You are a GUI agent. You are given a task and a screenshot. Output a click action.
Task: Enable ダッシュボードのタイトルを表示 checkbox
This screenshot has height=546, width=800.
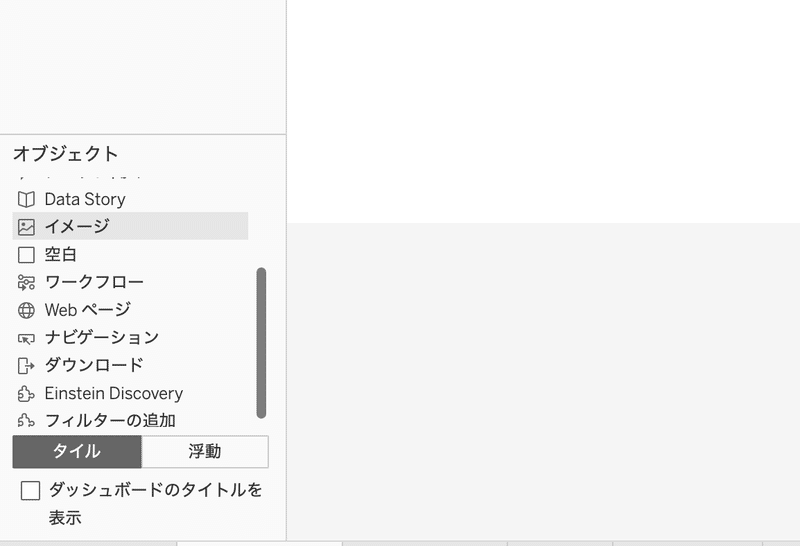coord(31,491)
